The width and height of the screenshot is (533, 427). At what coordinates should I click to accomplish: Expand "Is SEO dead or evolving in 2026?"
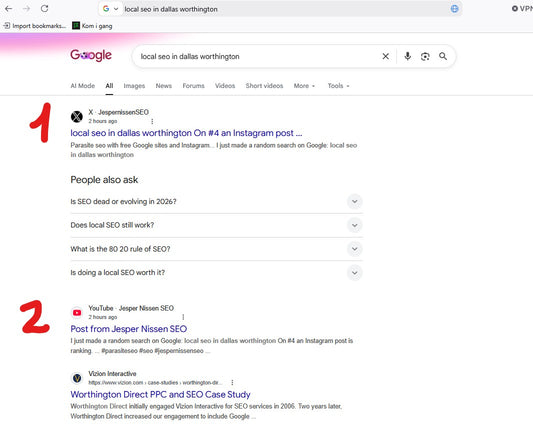[217, 202]
